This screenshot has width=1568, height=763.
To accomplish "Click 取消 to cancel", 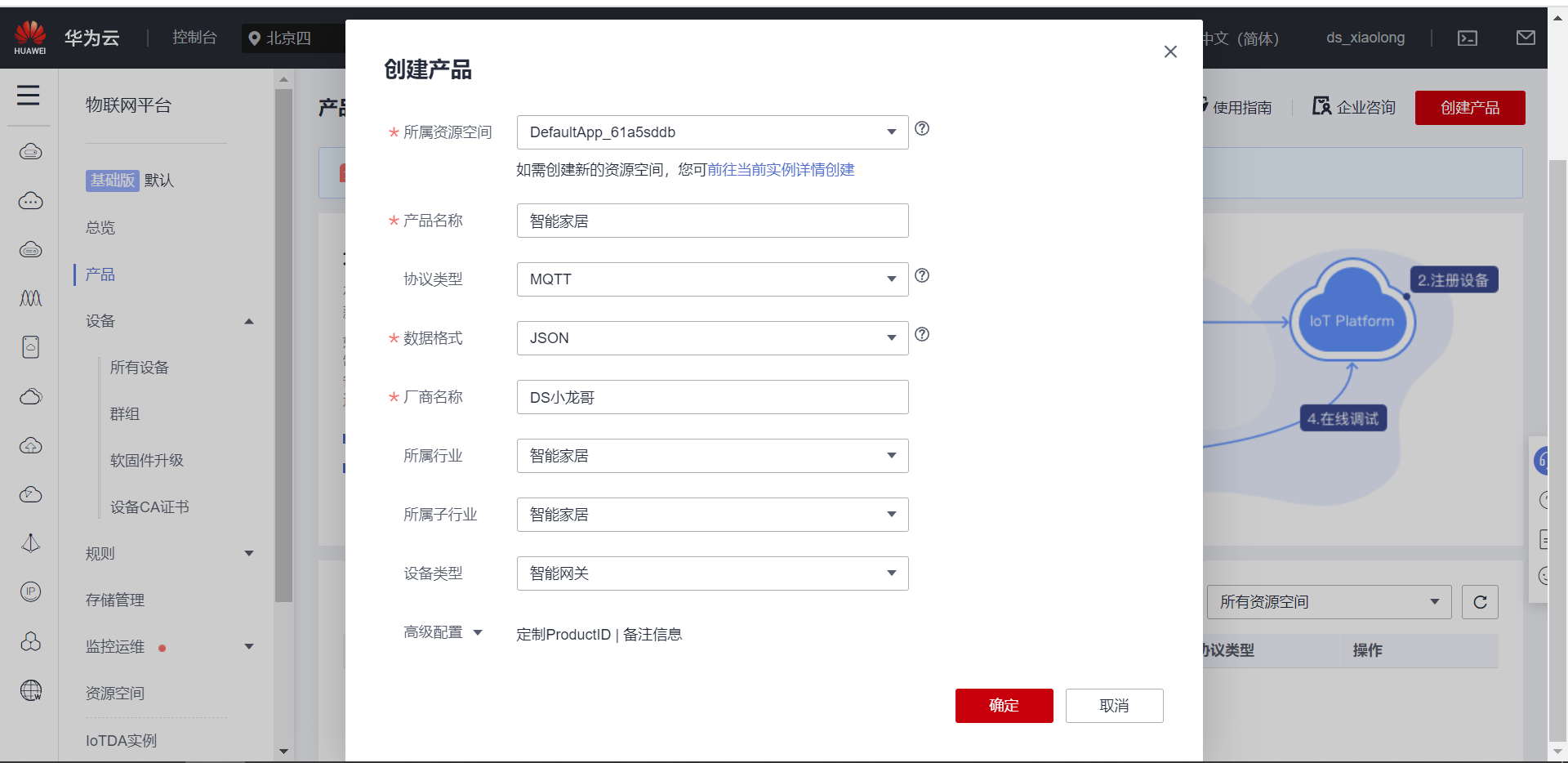I will [1114, 706].
